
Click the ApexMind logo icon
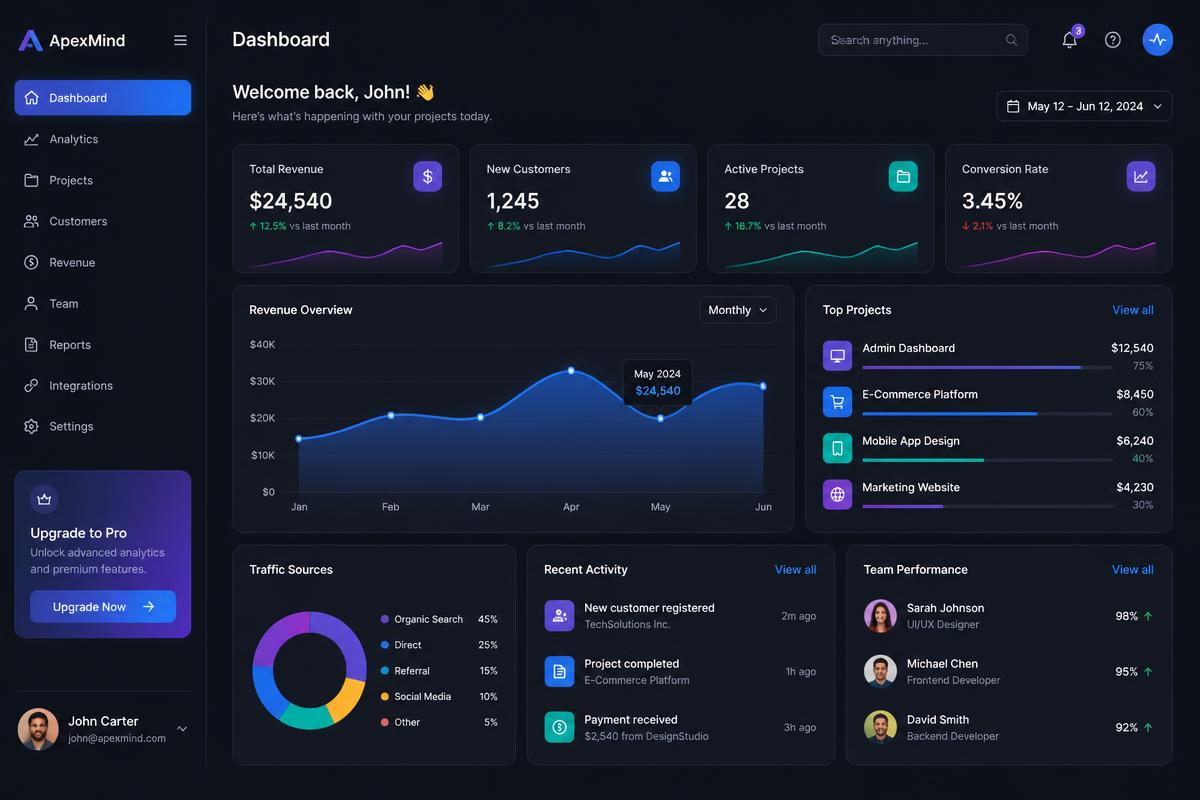click(31, 40)
